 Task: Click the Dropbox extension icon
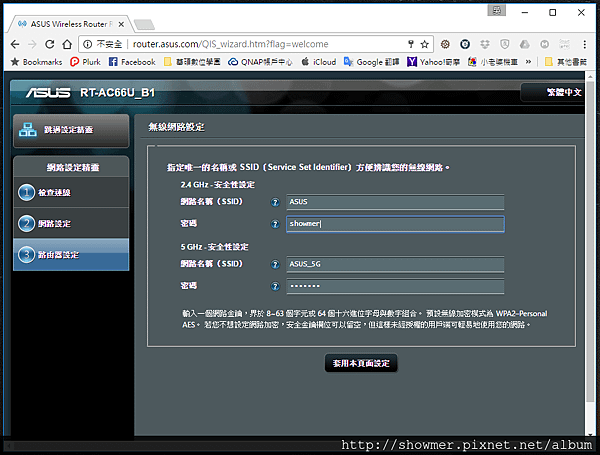[485, 44]
